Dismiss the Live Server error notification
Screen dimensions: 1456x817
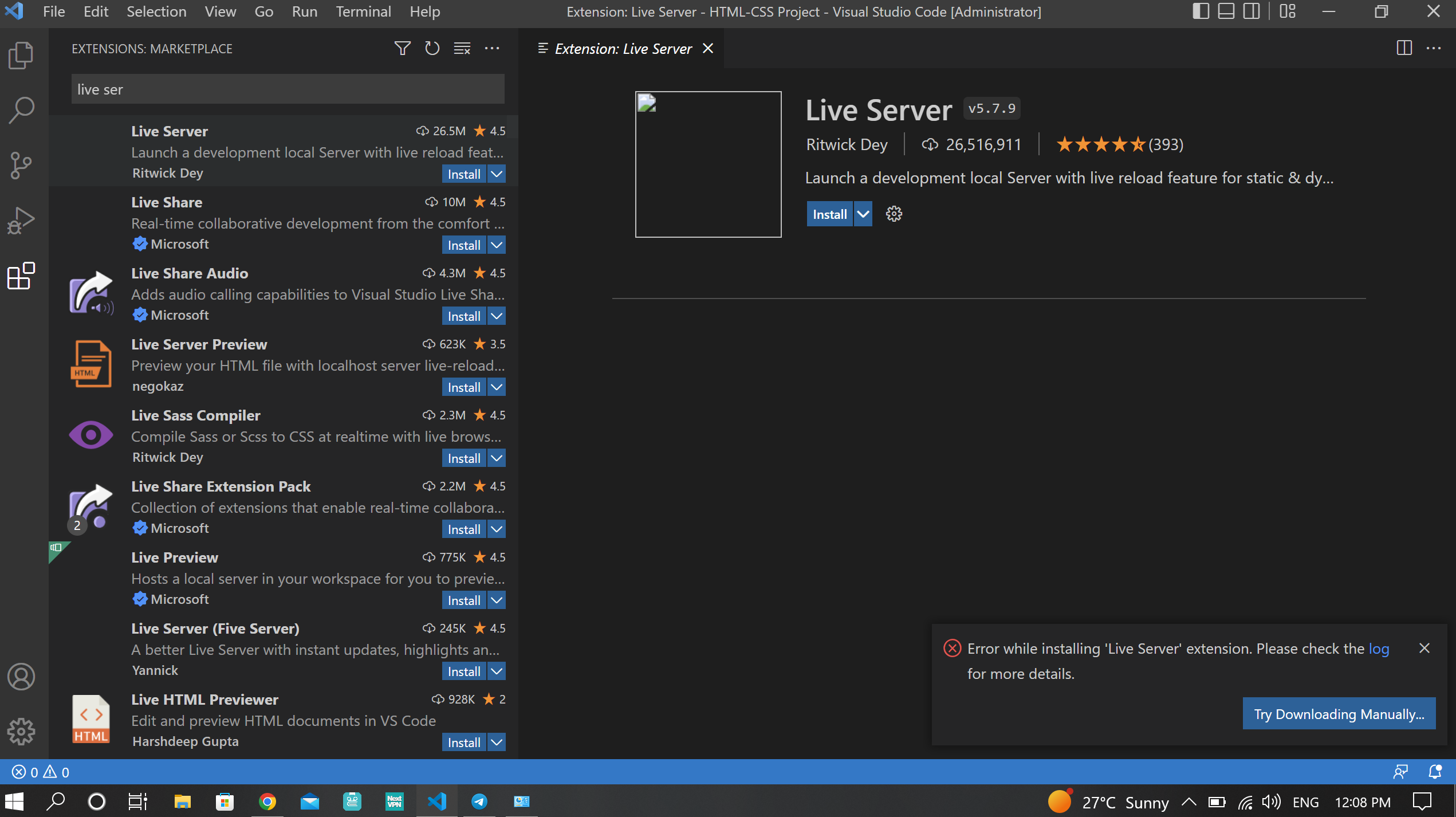coord(1424,648)
